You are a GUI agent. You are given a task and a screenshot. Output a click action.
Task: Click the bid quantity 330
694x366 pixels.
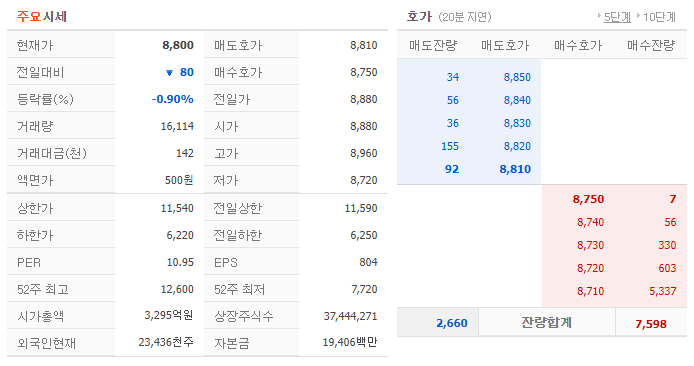(667, 245)
